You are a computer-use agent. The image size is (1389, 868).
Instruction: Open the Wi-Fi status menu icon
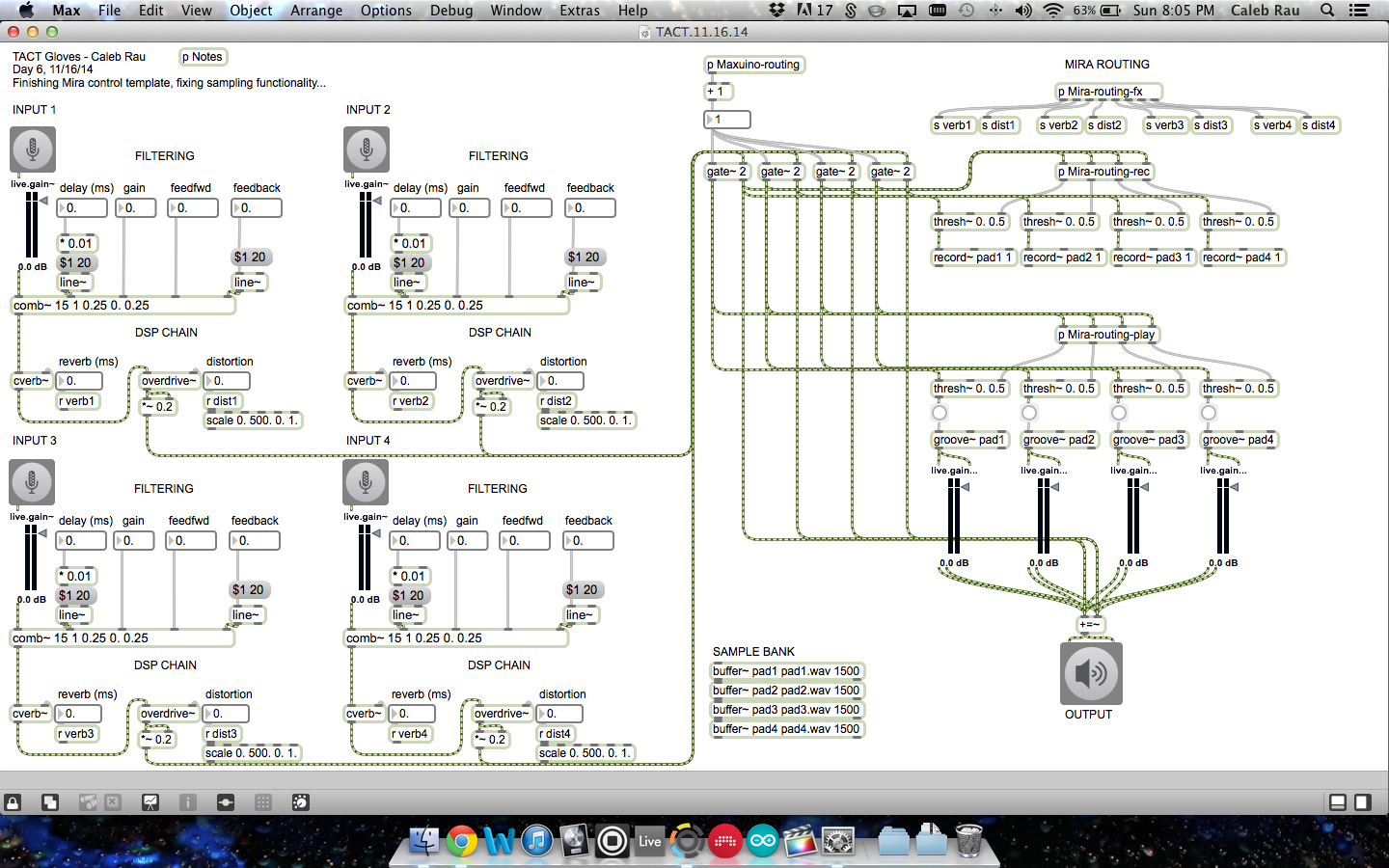[1053, 11]
